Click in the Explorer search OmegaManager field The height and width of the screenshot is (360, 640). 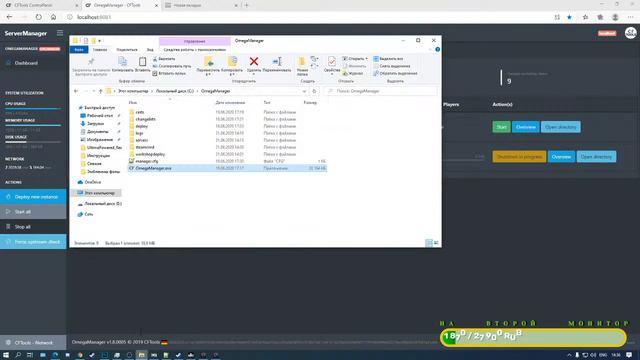(x=381, y=91)
